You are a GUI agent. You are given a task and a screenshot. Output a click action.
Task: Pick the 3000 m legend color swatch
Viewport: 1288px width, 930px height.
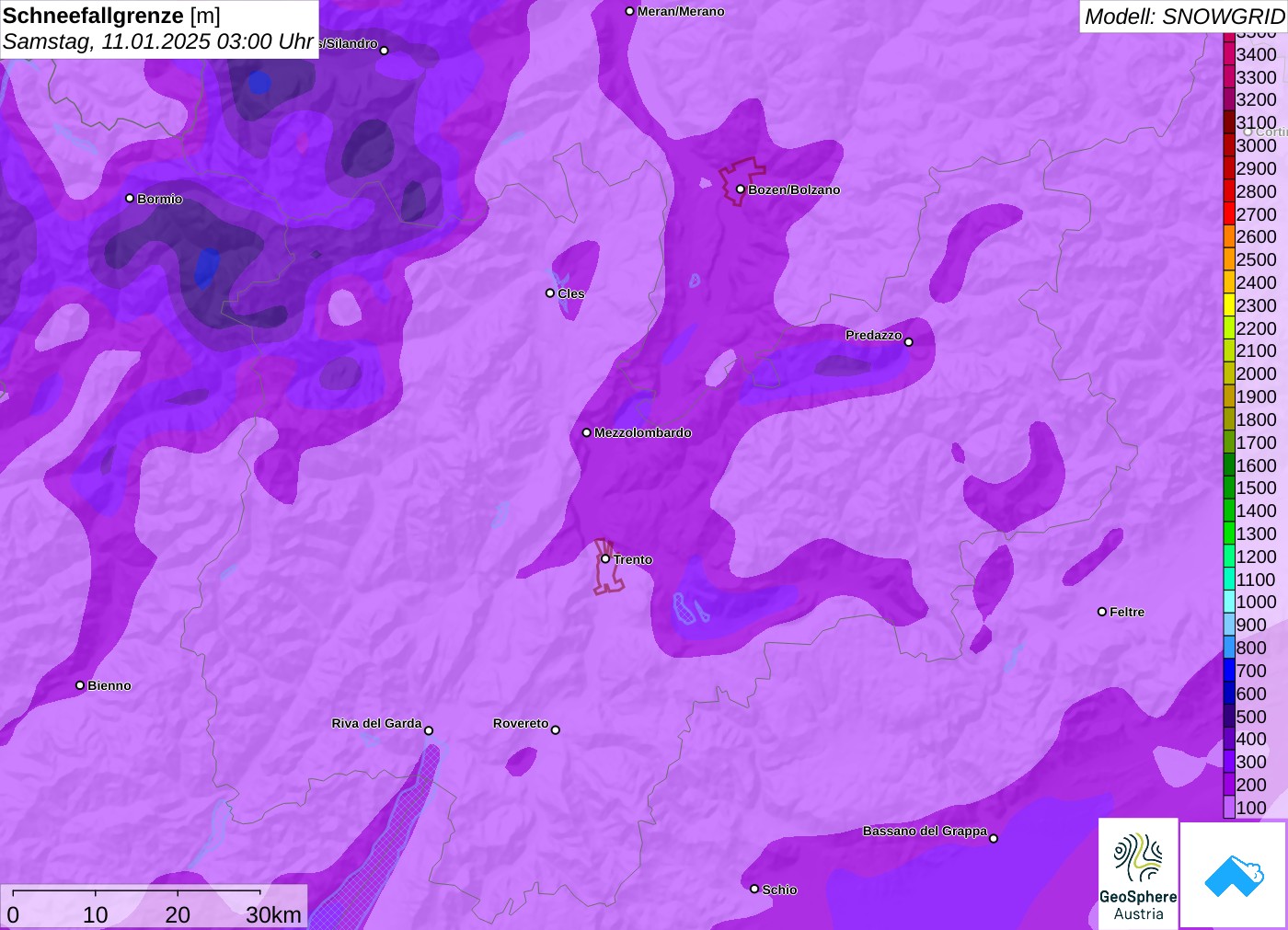click(1229, 145)
